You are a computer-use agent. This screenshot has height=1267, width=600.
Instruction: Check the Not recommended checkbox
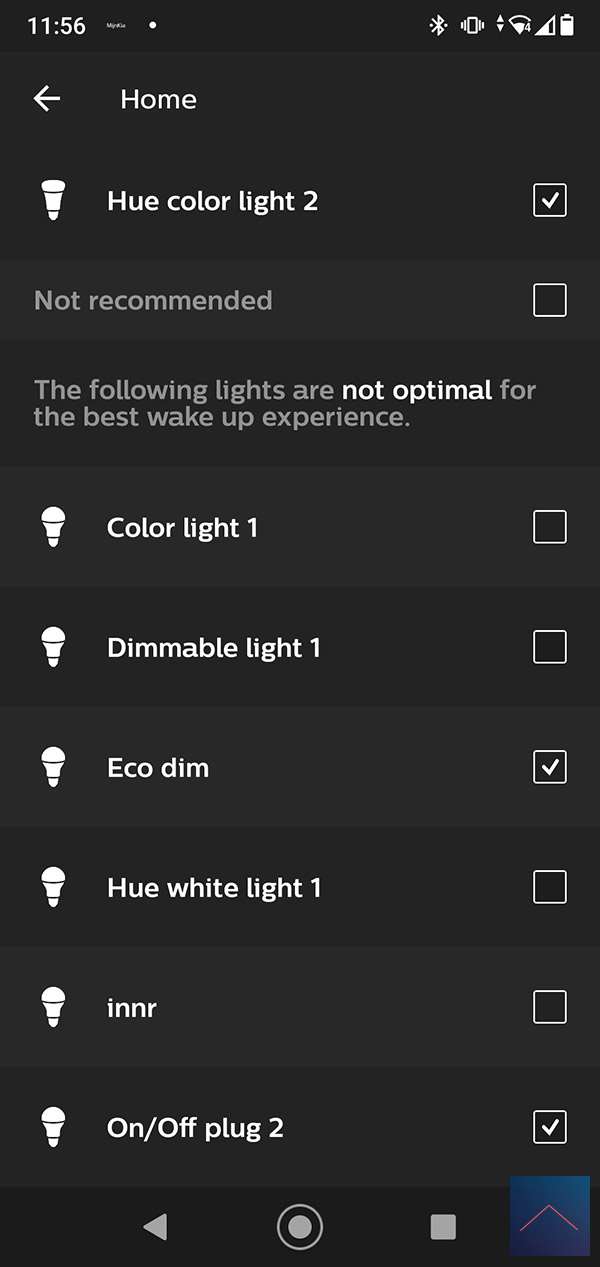550,300
